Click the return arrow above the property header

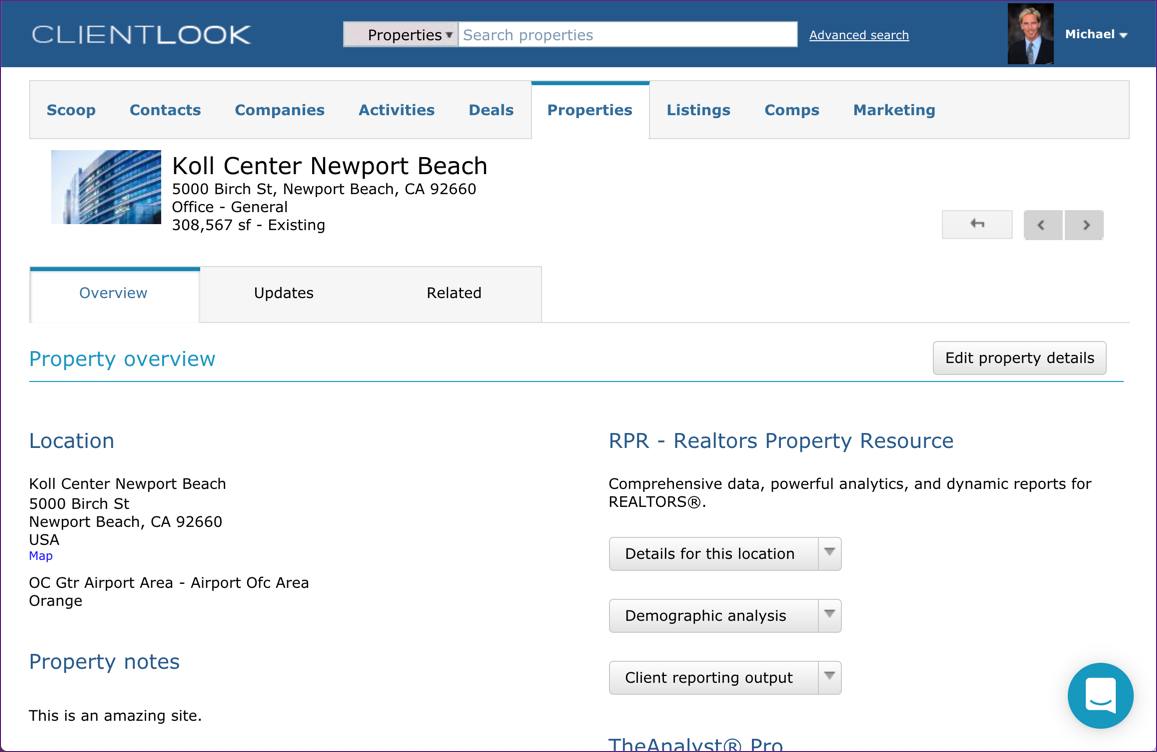coord(977,224)
